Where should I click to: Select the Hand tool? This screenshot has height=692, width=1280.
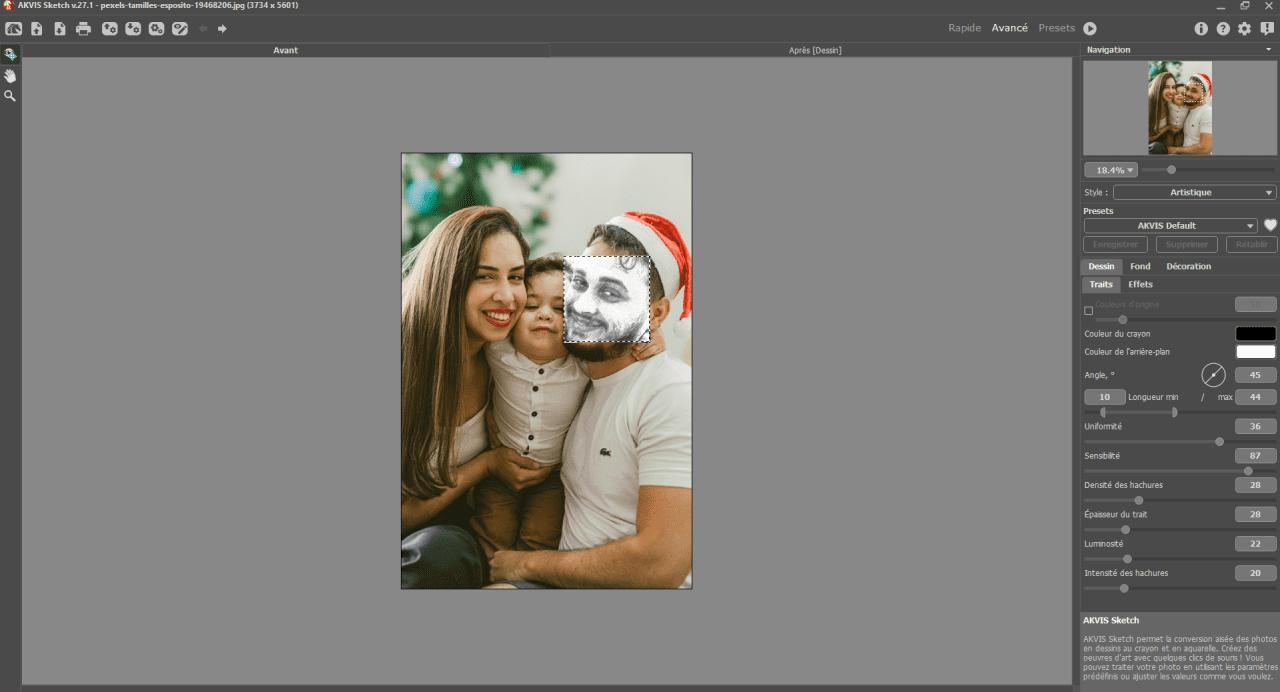10,76
